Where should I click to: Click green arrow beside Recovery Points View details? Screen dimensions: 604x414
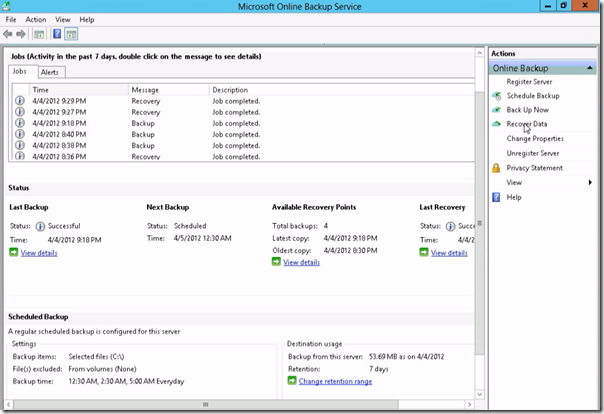point(276,262)
